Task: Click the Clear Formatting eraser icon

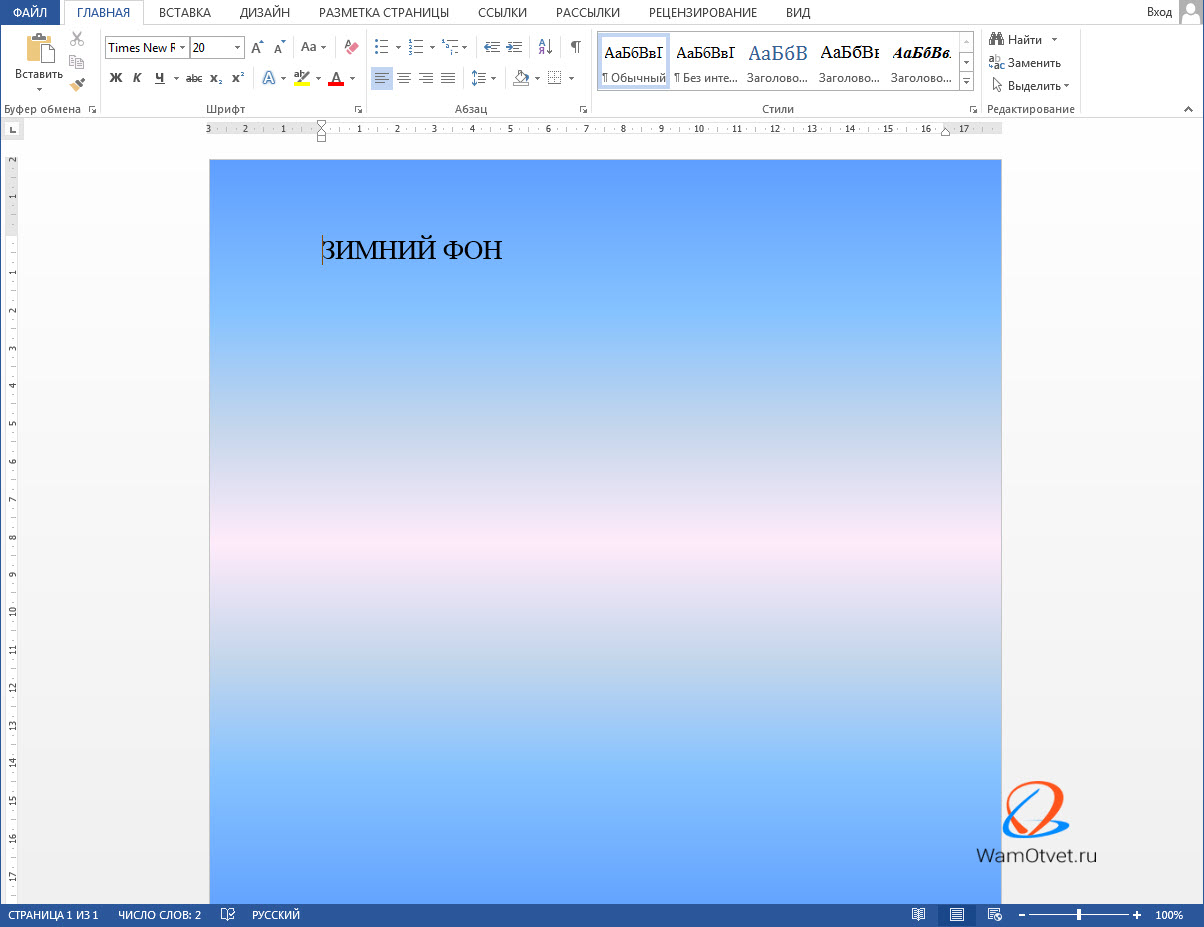Action: (x=350, y=47)
